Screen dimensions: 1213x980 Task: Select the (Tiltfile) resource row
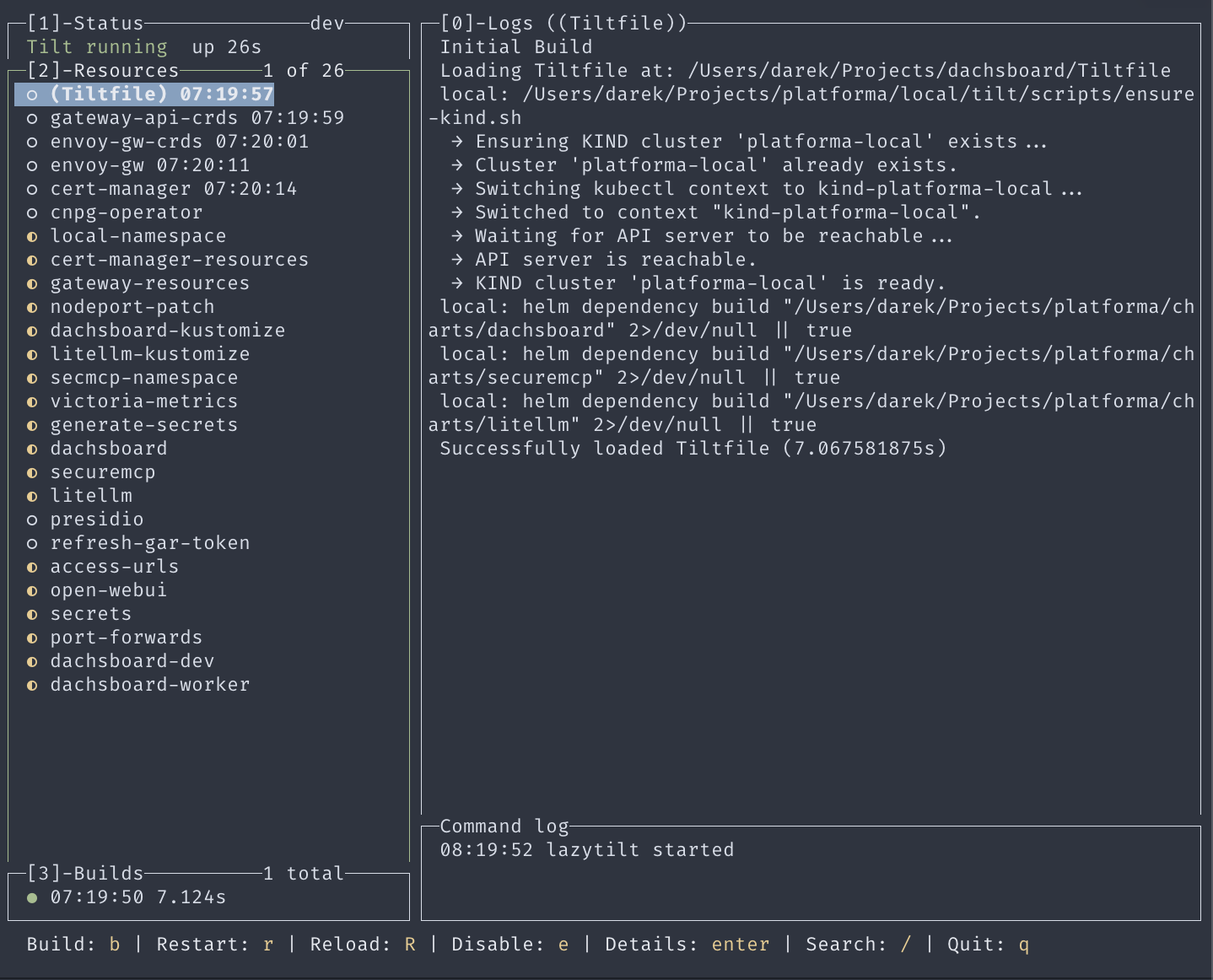pos(144,94)
